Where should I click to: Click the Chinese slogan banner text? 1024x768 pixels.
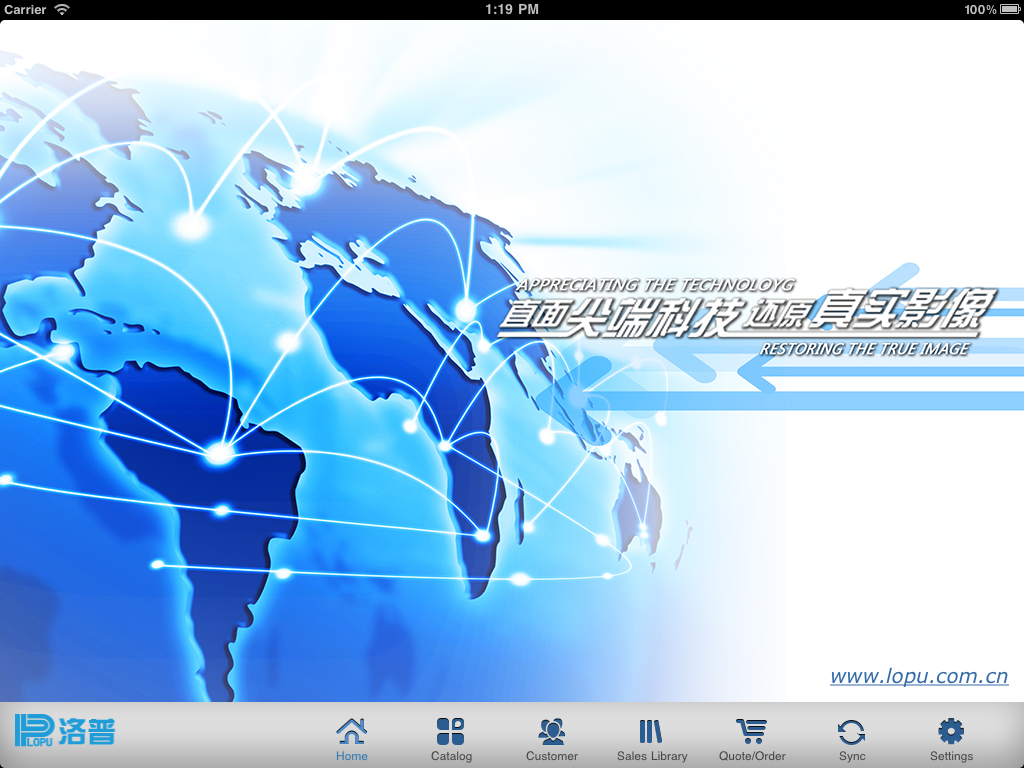pos(746,314)
